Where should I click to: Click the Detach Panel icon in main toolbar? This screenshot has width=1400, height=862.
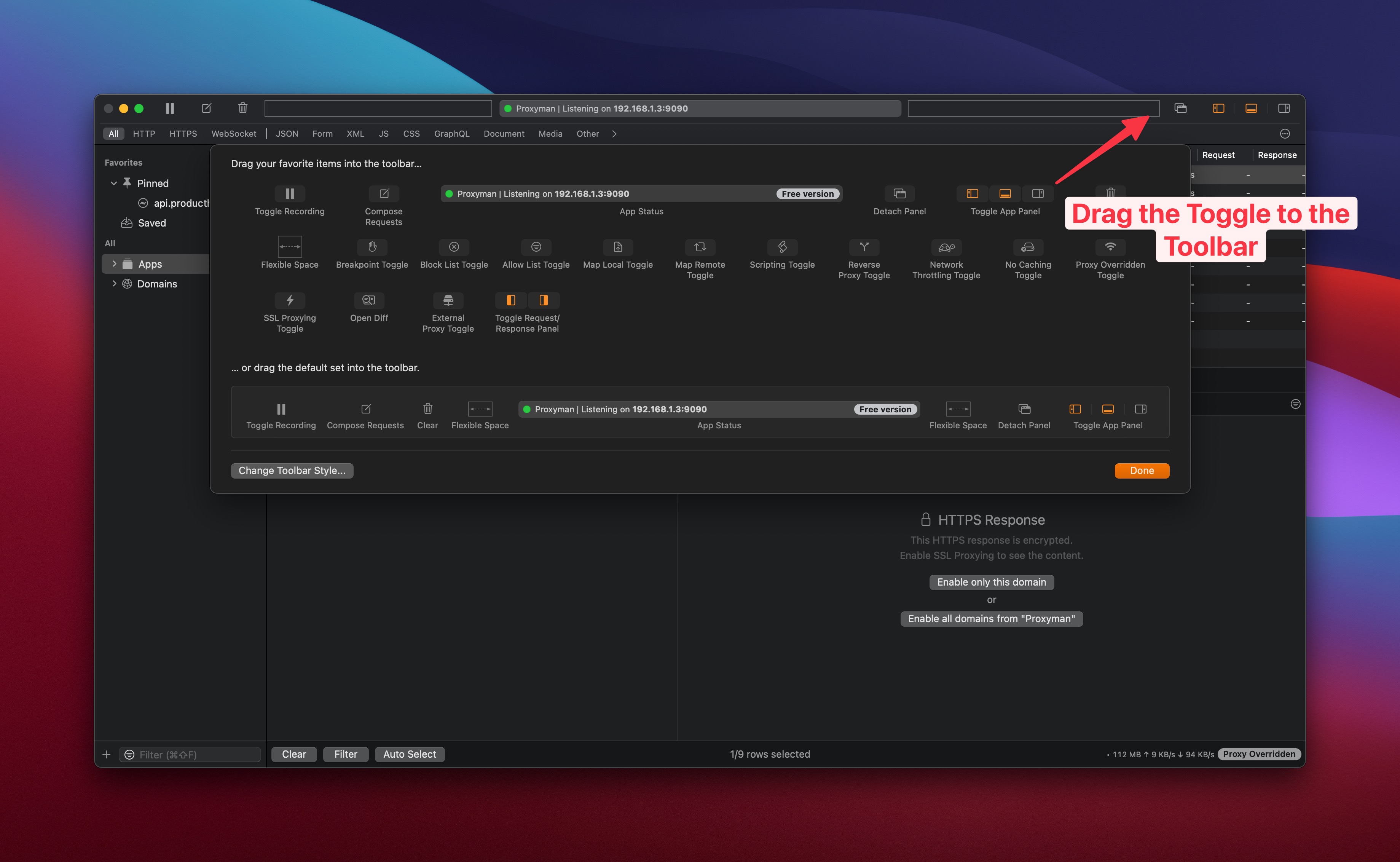pos(1181,108)
